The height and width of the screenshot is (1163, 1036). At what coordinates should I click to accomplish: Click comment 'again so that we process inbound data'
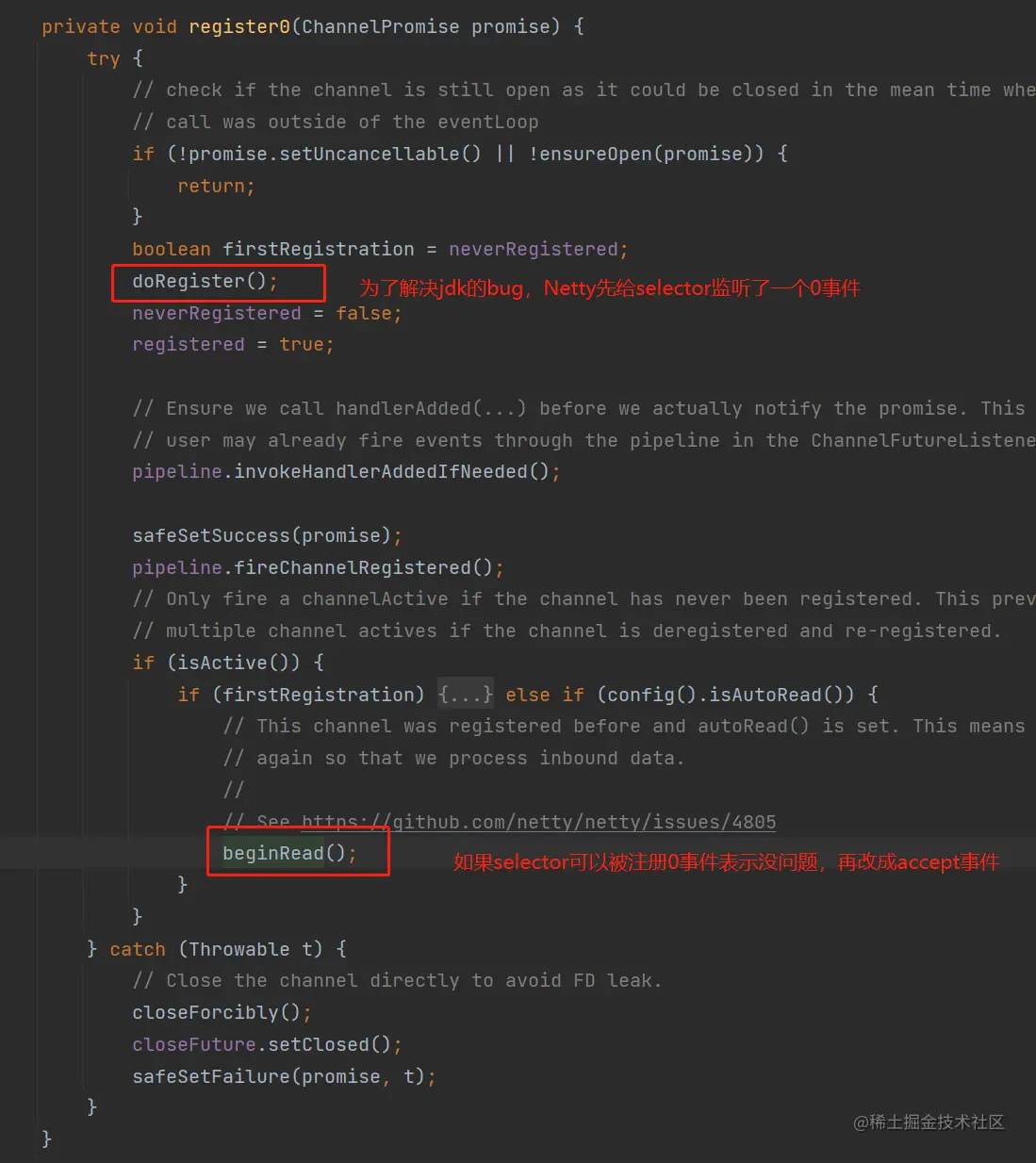(x=453, y=758)
